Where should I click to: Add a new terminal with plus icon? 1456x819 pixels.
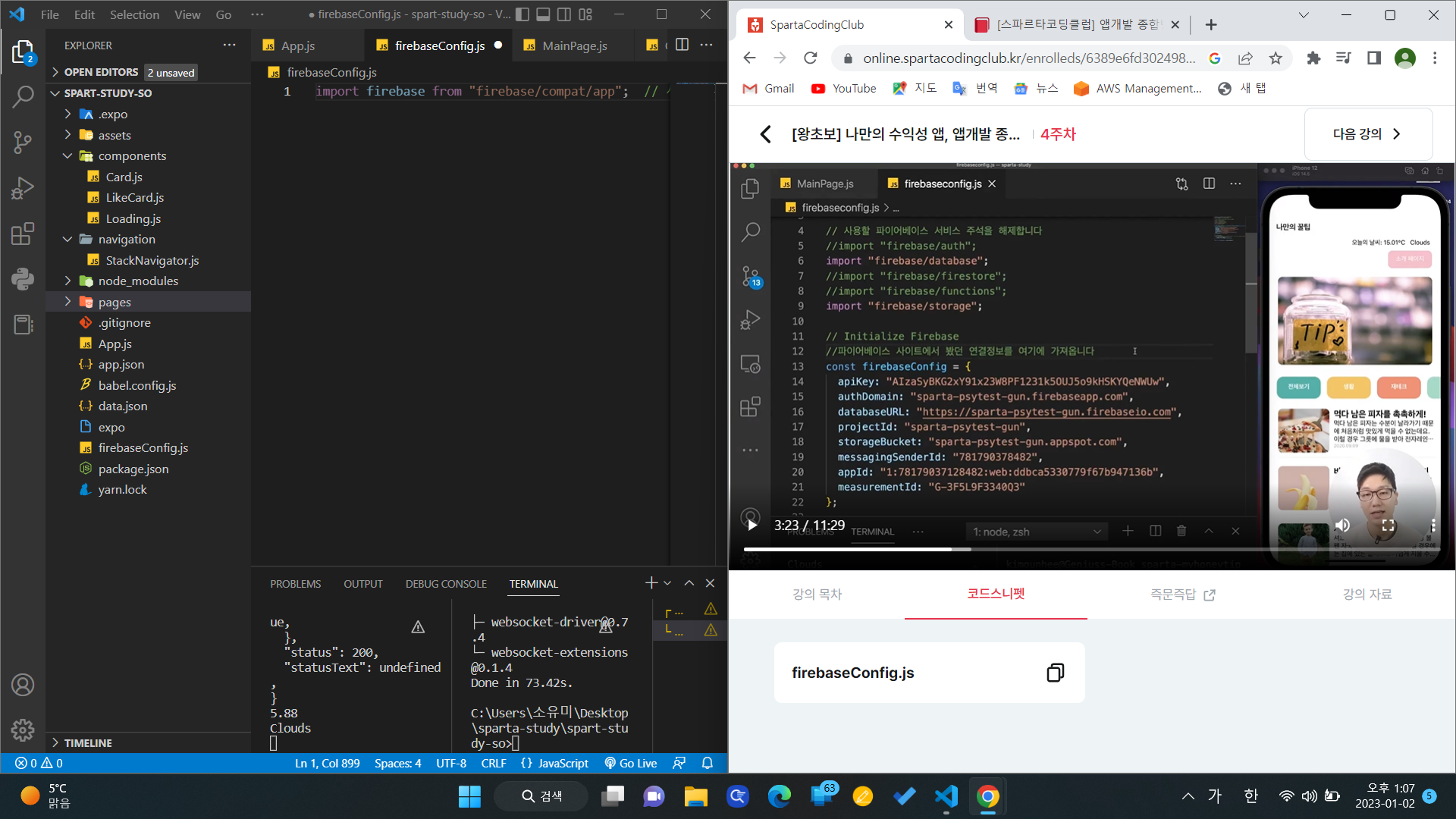pyautogui.click(x=651, y=582)
